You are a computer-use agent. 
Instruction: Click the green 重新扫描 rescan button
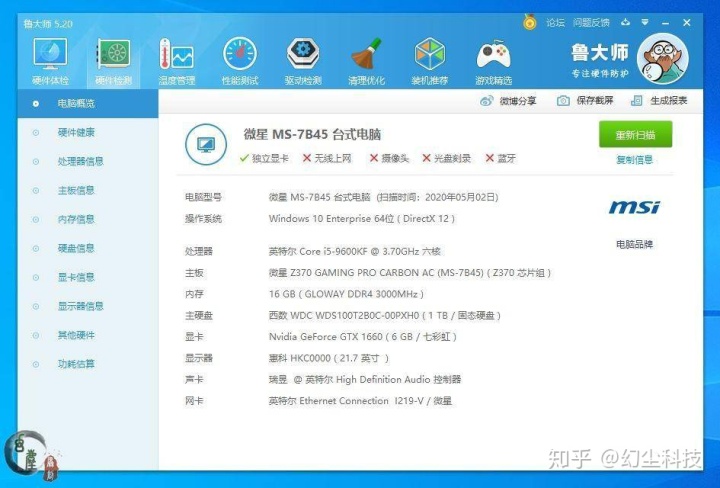[x=636, y=135]
